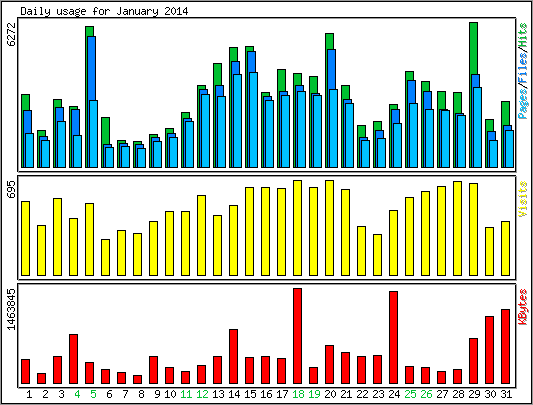The image size is (533, 405).
Task: Select the yellow visits bar for day 6
Action: [x=105, y=257]
